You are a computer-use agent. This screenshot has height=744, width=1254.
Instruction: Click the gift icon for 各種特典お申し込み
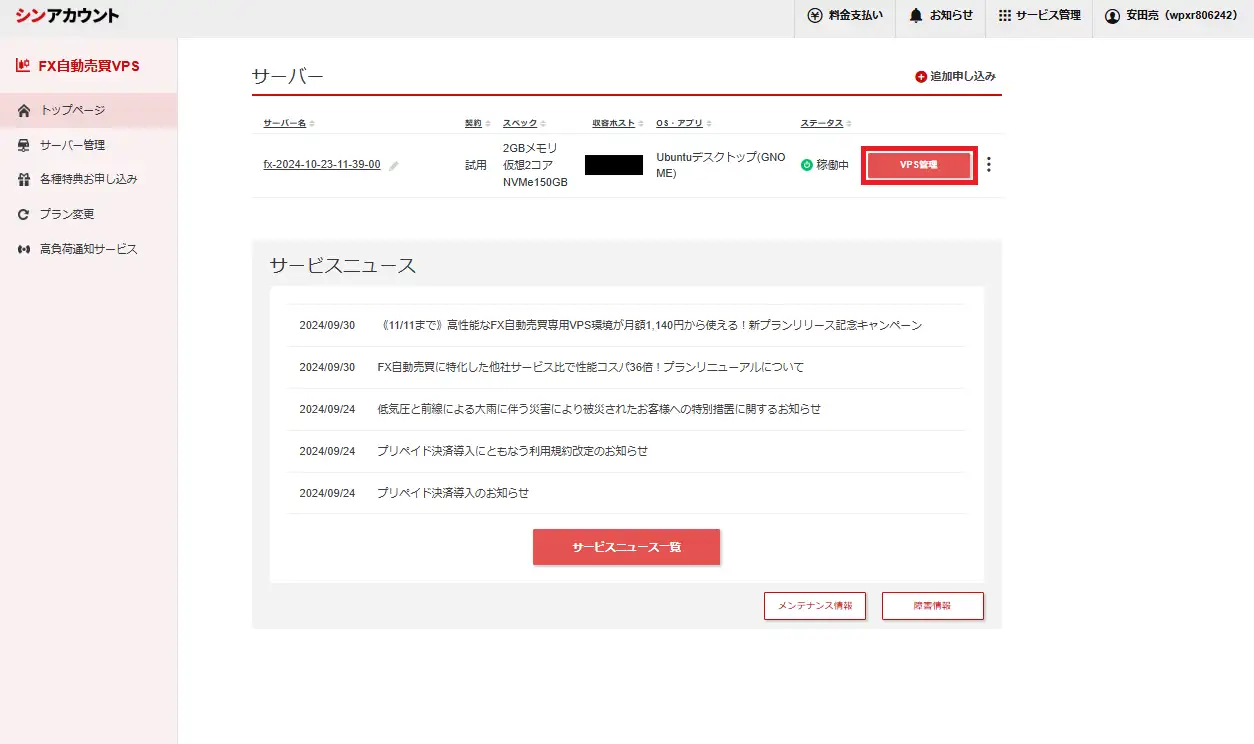click(x=24, y=180)
